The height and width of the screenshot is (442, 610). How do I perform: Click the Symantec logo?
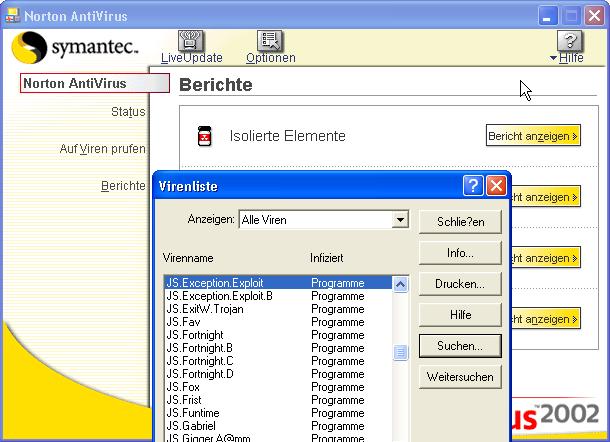75,47
